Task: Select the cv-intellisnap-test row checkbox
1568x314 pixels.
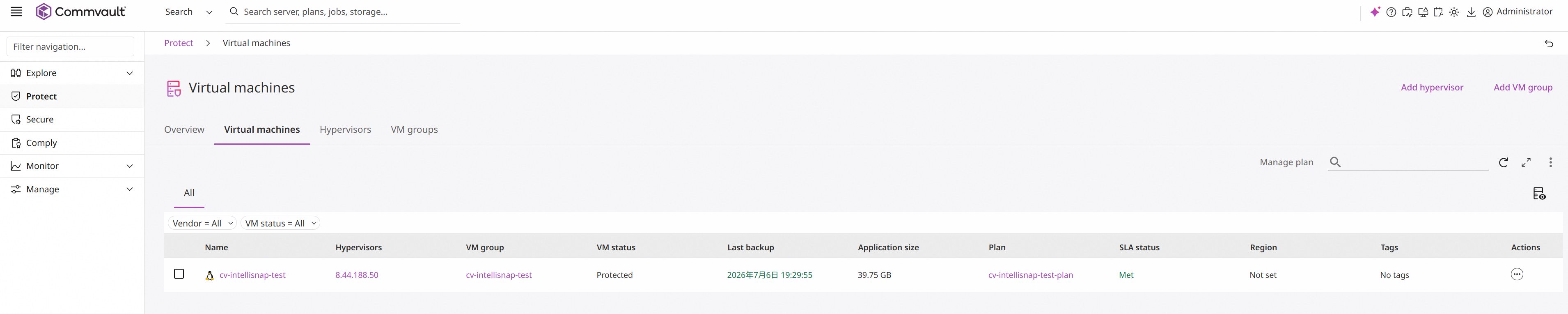Action: coord(179,274)
